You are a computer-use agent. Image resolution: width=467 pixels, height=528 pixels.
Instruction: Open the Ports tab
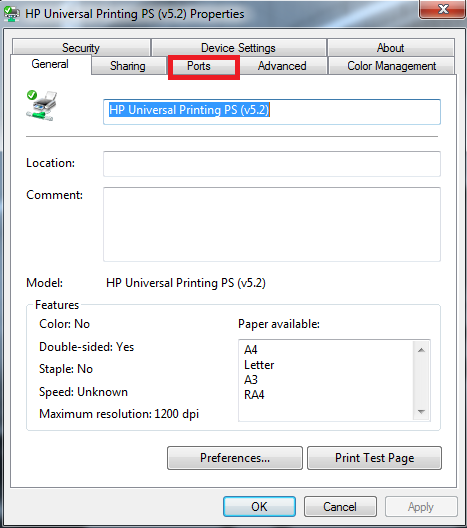tap(204, 66)
